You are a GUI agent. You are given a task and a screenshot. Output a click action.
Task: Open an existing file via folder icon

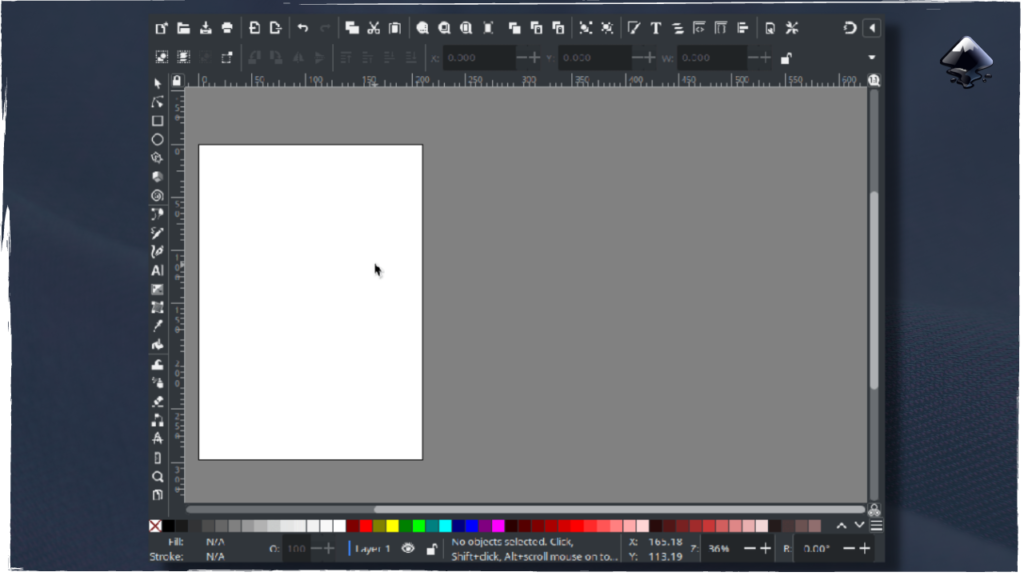click(184, 28)
